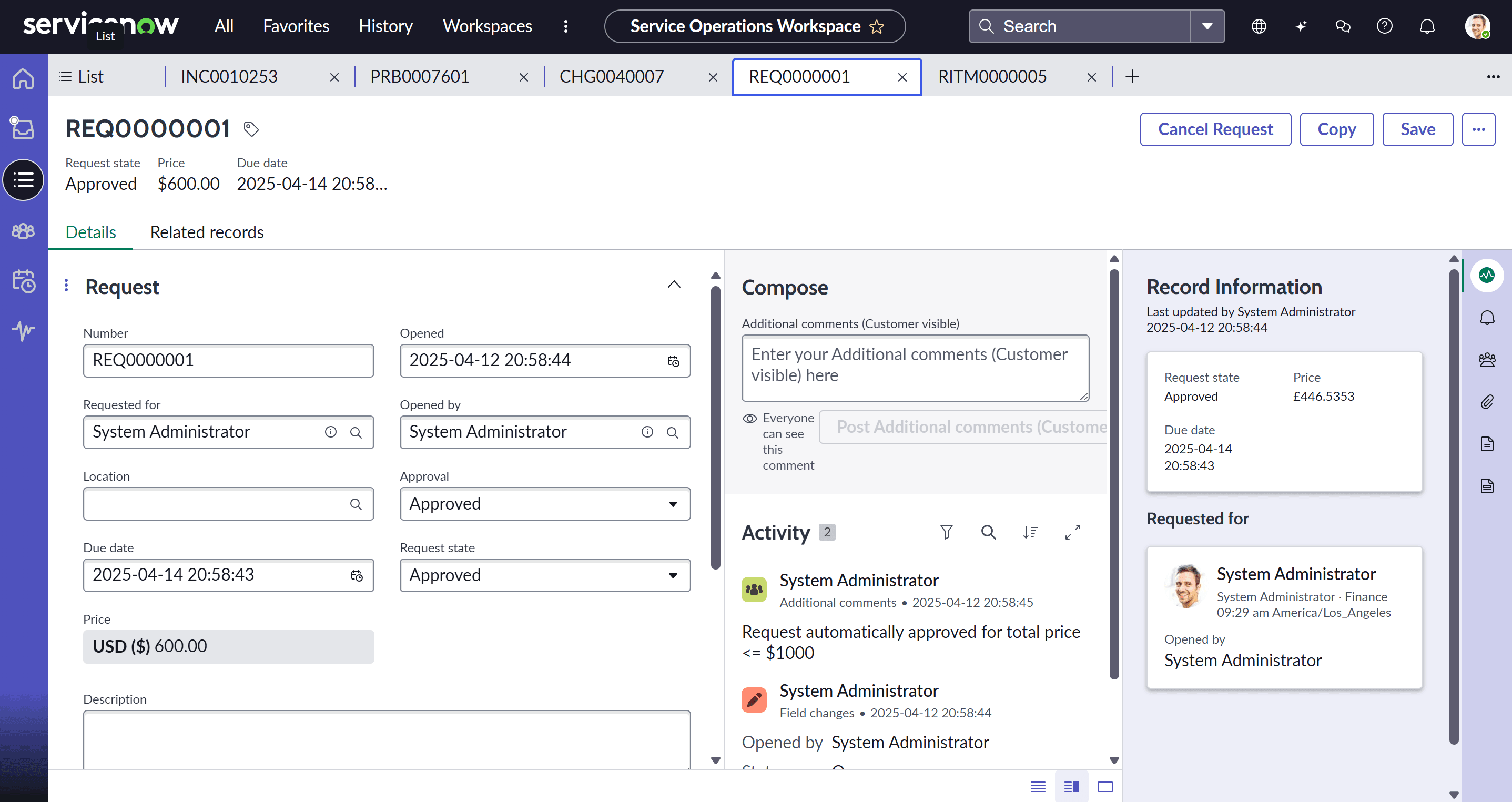Click inside the Additional comments text area
Viewport: 1512px width, 802px height.
tap(915, 368)
